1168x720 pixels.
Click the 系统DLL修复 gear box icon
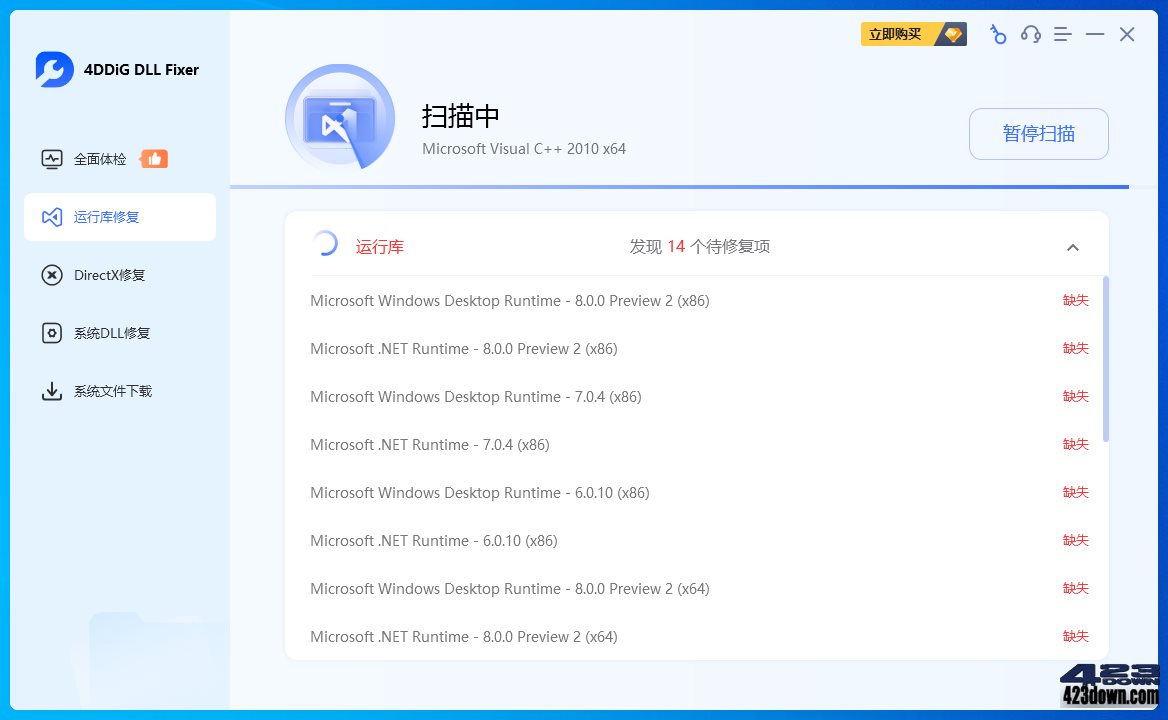[x=51, y=333]
